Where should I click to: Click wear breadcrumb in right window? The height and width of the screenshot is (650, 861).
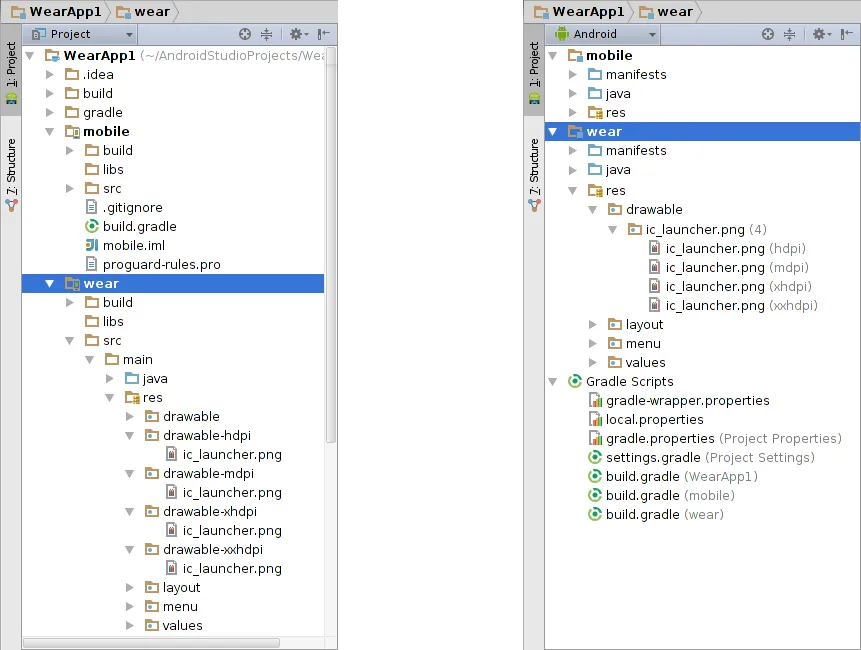(x=666, y=12)
